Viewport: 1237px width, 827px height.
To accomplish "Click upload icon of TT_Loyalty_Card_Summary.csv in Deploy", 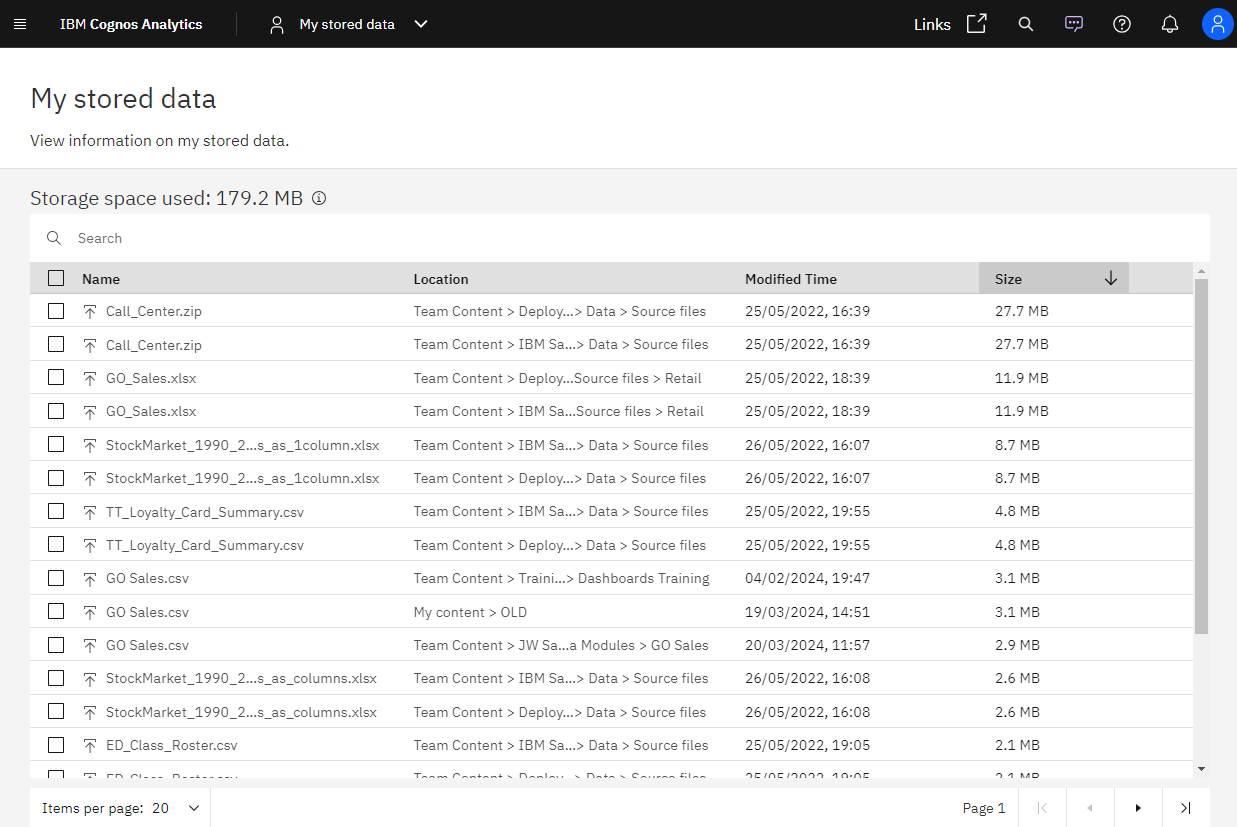I will click(90, 545).
